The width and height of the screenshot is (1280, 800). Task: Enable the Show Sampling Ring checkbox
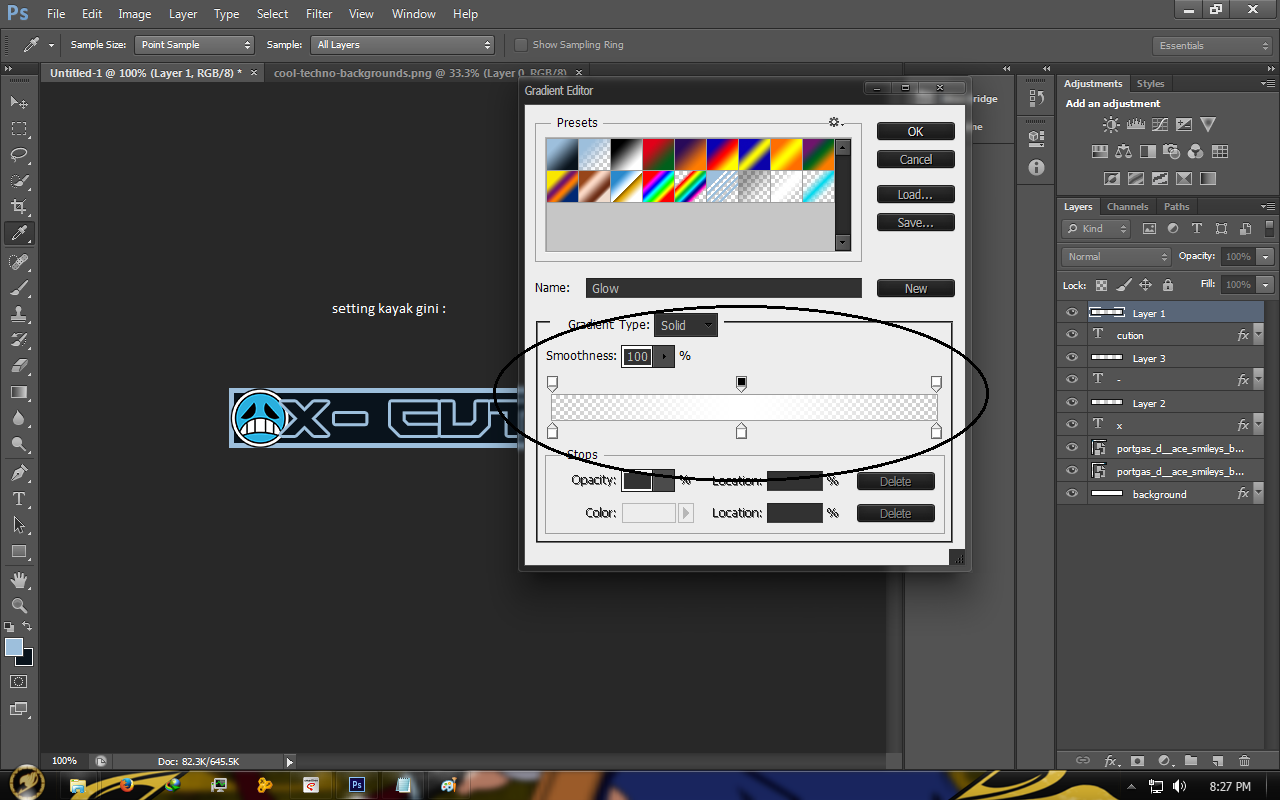click(x=520, y=44)
